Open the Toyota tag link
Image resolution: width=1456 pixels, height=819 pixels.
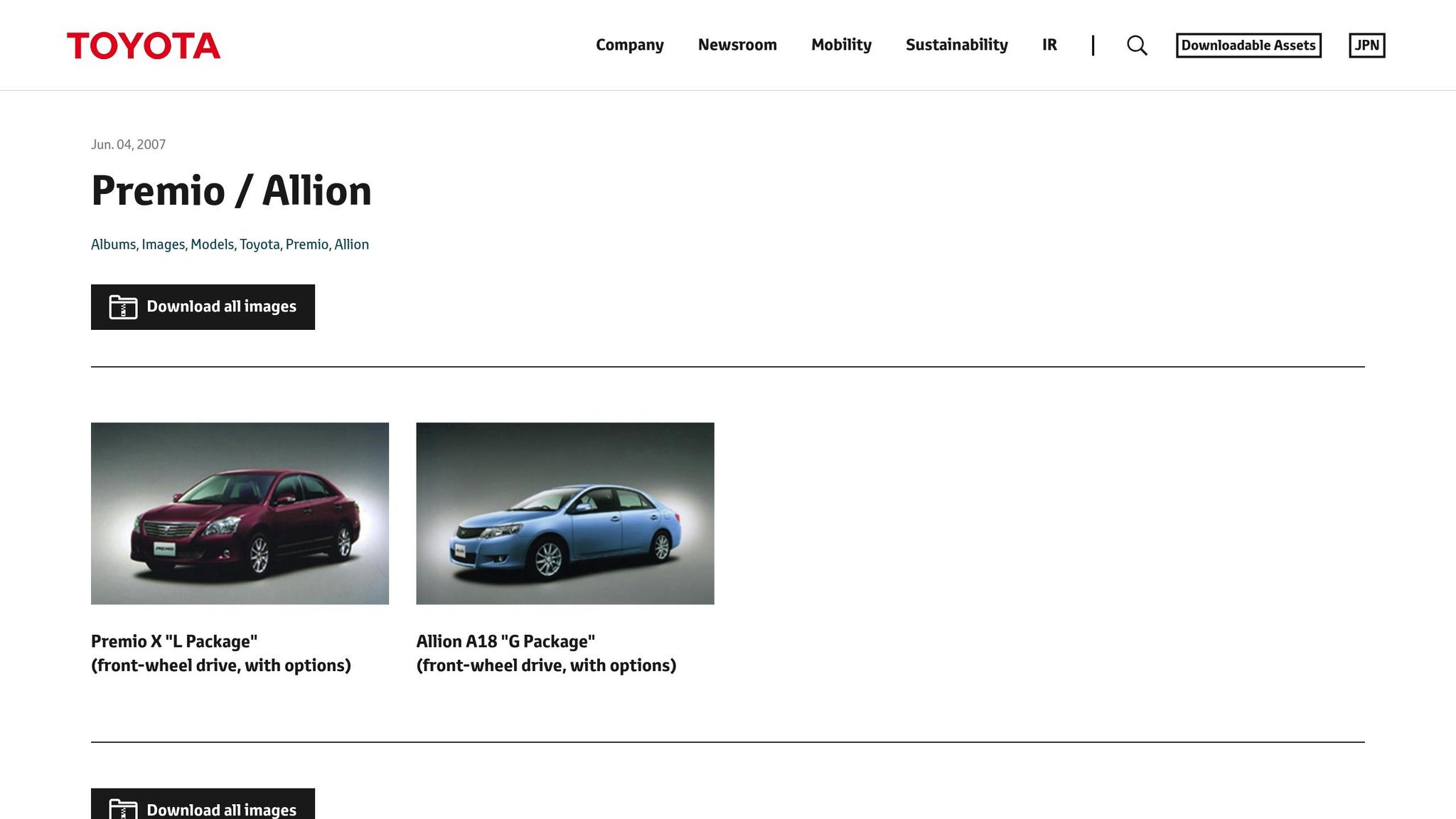260,244
